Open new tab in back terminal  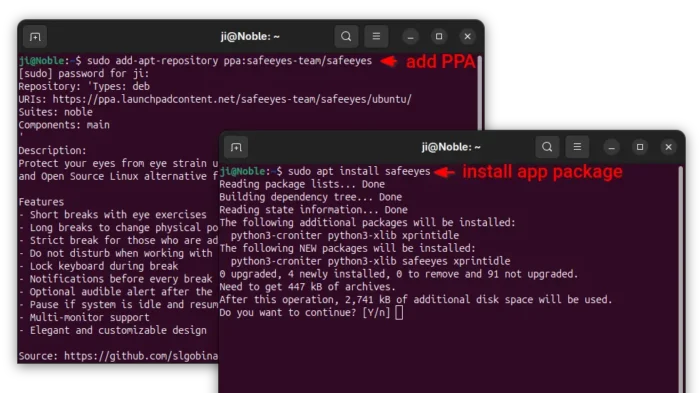pyautogui.click(x=35, y=37)
